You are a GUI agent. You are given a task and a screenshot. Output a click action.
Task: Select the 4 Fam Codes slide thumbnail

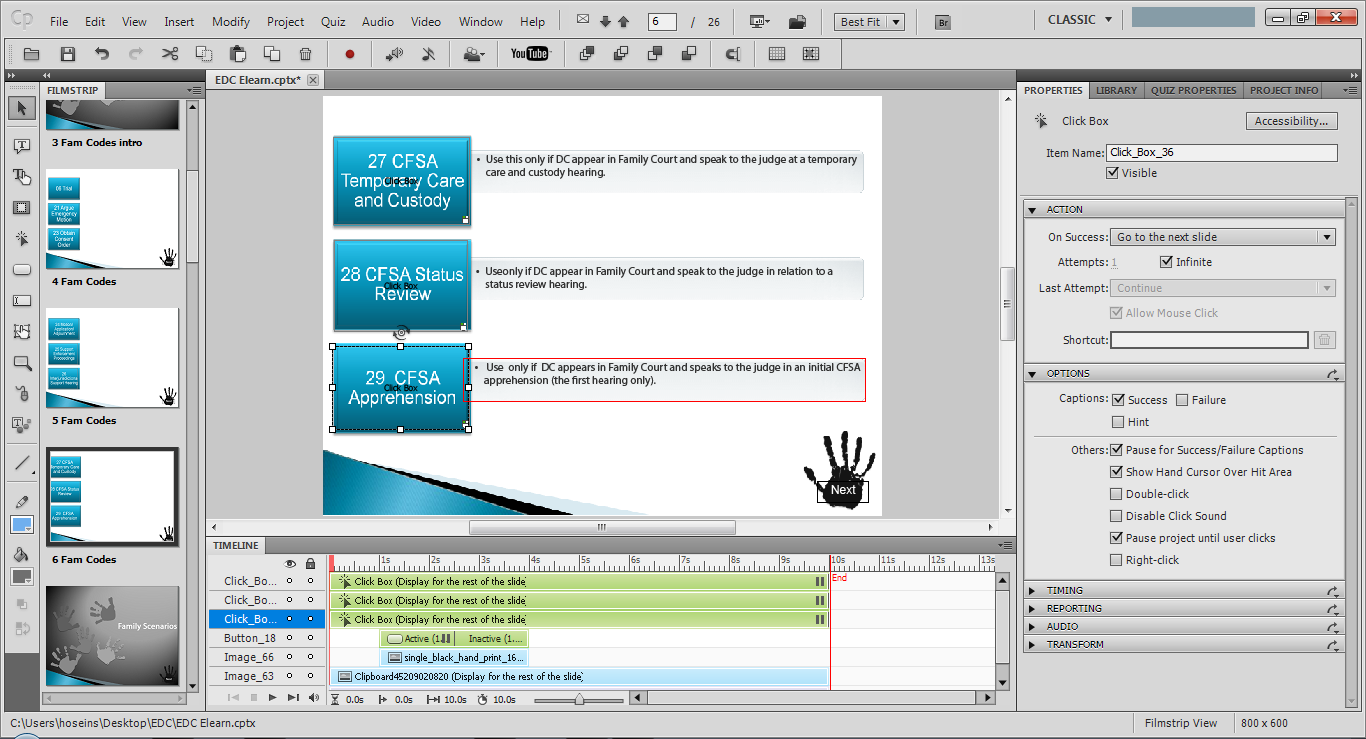click(x=112, y=219)
